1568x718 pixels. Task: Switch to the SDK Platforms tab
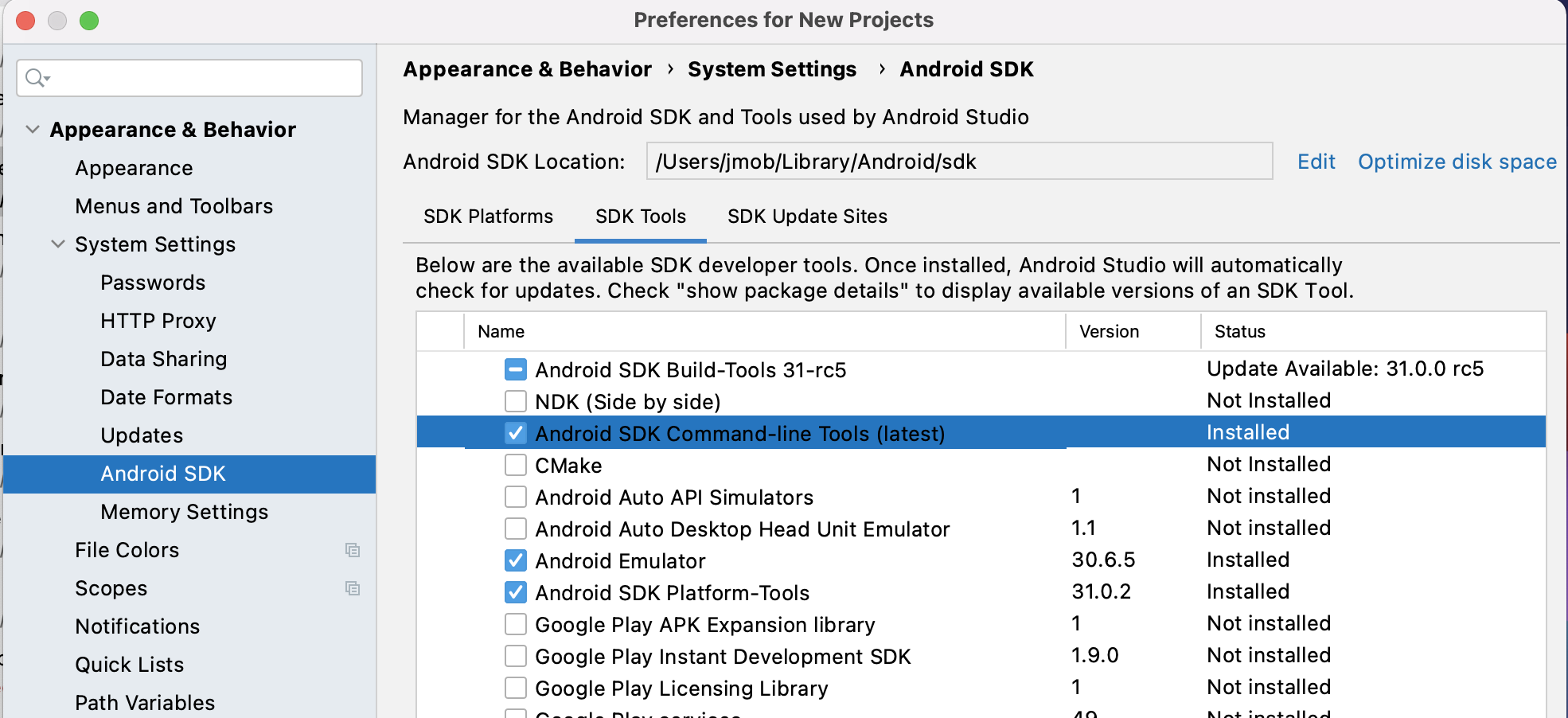[488, 217]
